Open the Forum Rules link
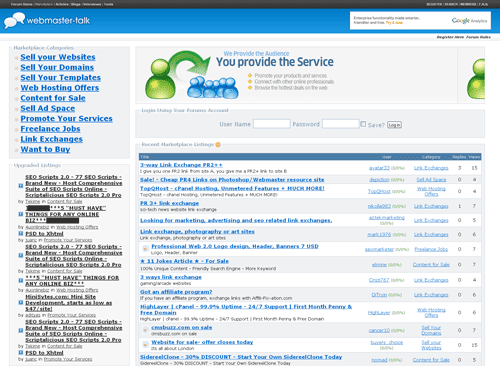The height and width of the screenshot is (366, 500). coord(478,37)
